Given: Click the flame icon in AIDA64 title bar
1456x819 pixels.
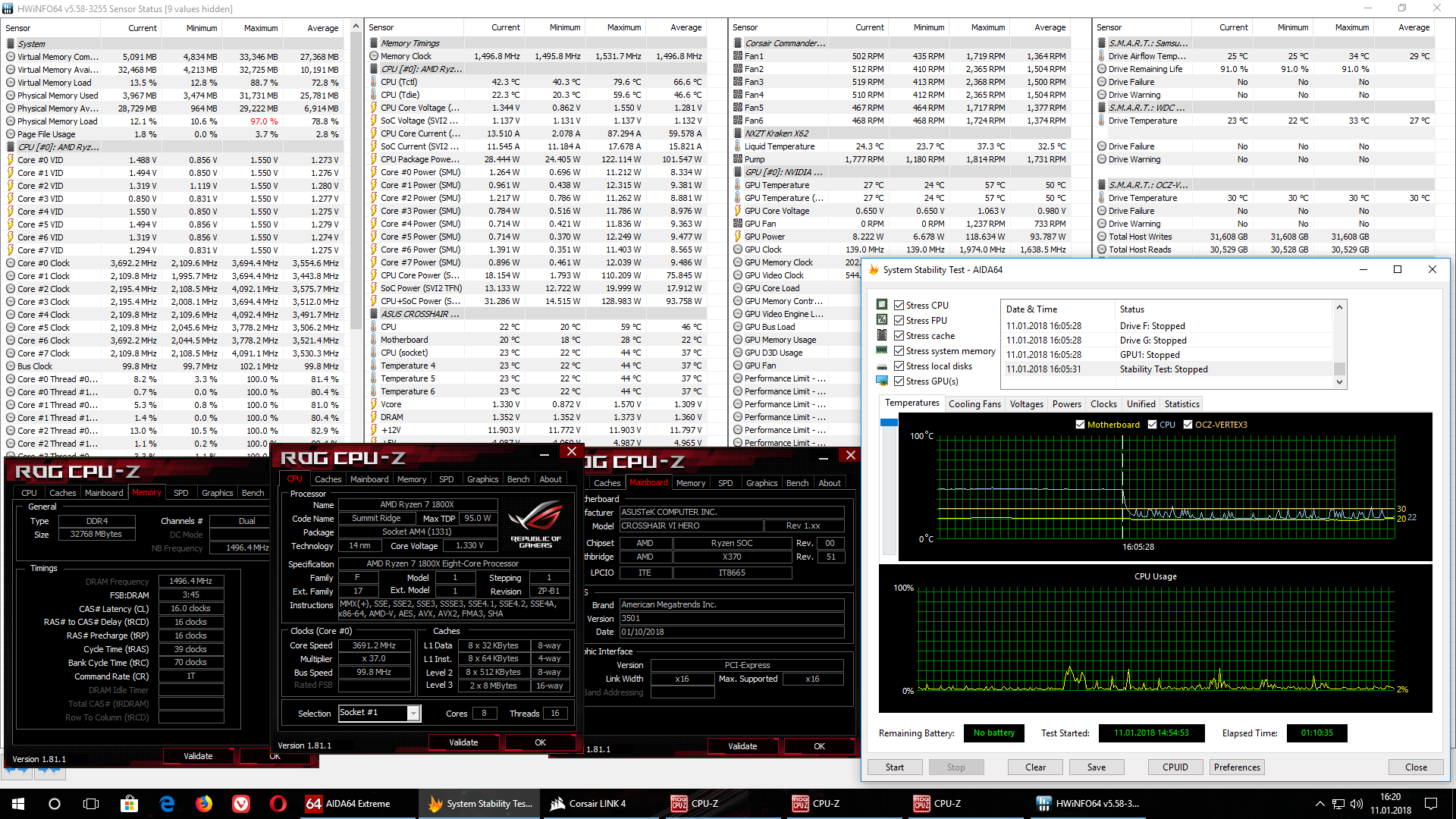Looking at the screenshot, I should point(874,270).
